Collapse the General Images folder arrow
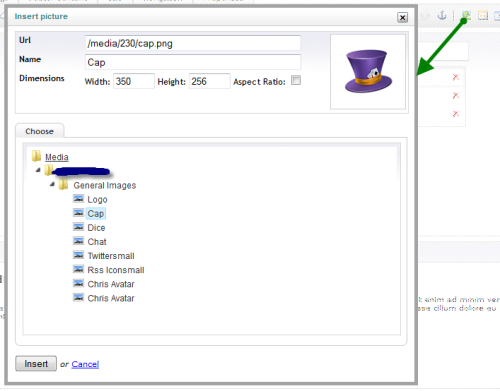500x391 pixels. point(52,184)
